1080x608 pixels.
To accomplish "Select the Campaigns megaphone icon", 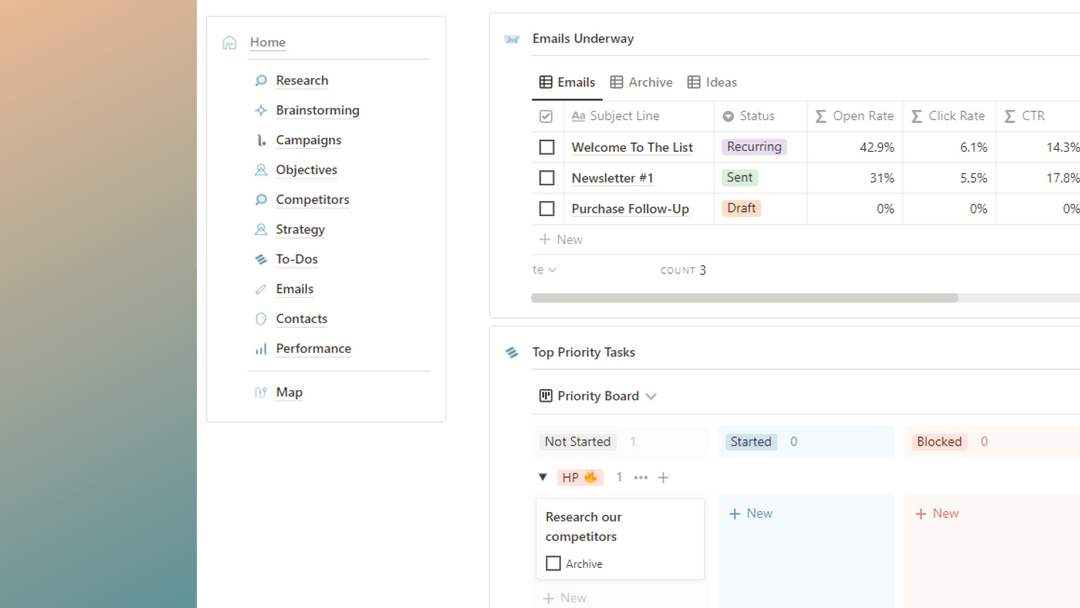I will 259,140.
